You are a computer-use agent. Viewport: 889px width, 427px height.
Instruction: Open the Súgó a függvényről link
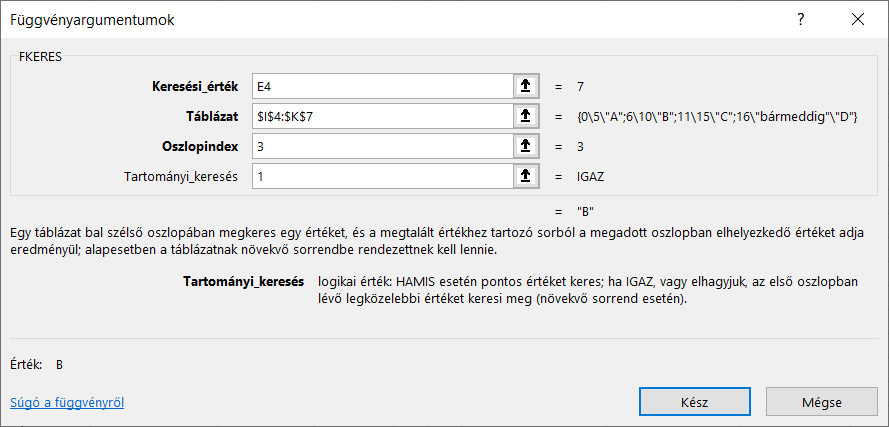click(x=67, y=403)
